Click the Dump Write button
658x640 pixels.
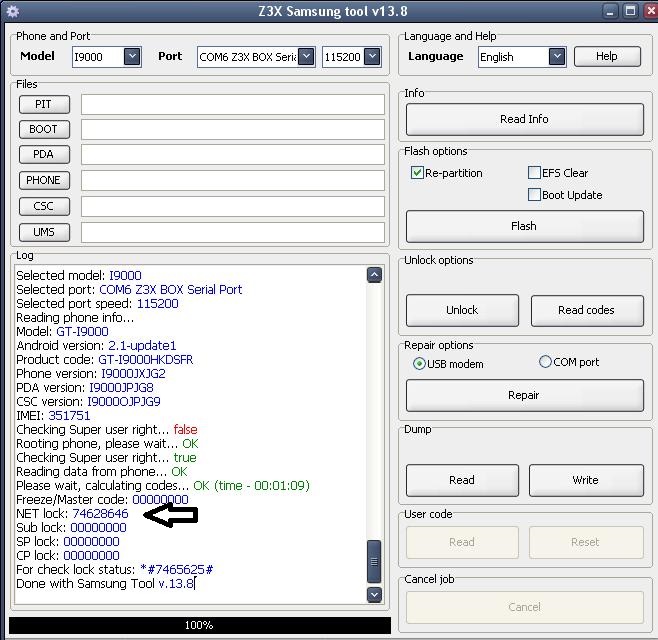click(586, 480)
